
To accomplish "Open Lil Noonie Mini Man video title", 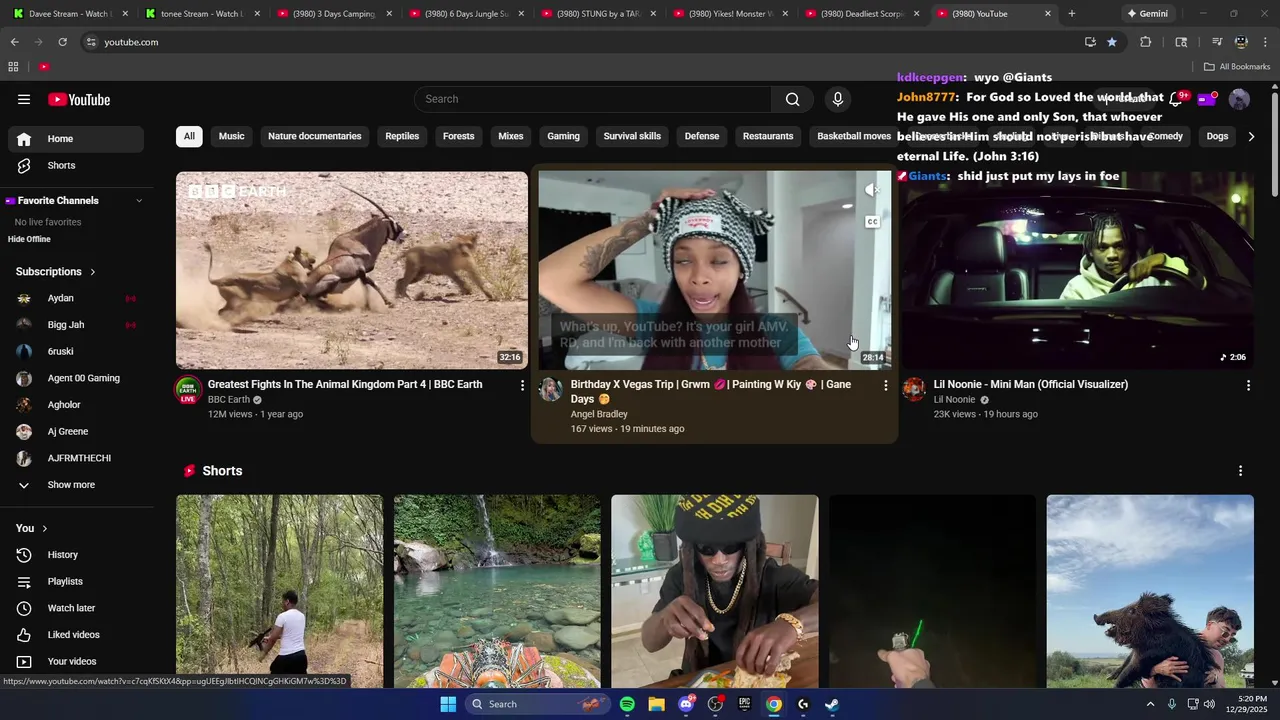I will tap(1030, 384).
